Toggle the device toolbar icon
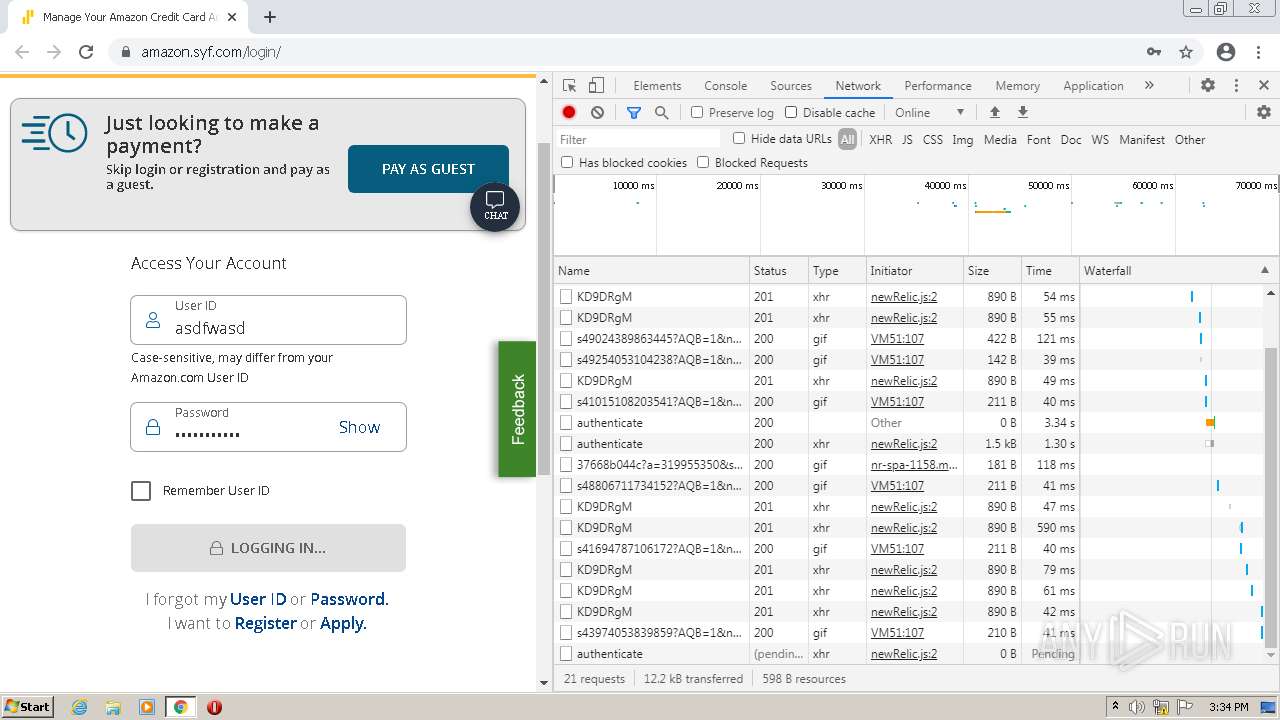The image size is (1280, 720). 596,86
